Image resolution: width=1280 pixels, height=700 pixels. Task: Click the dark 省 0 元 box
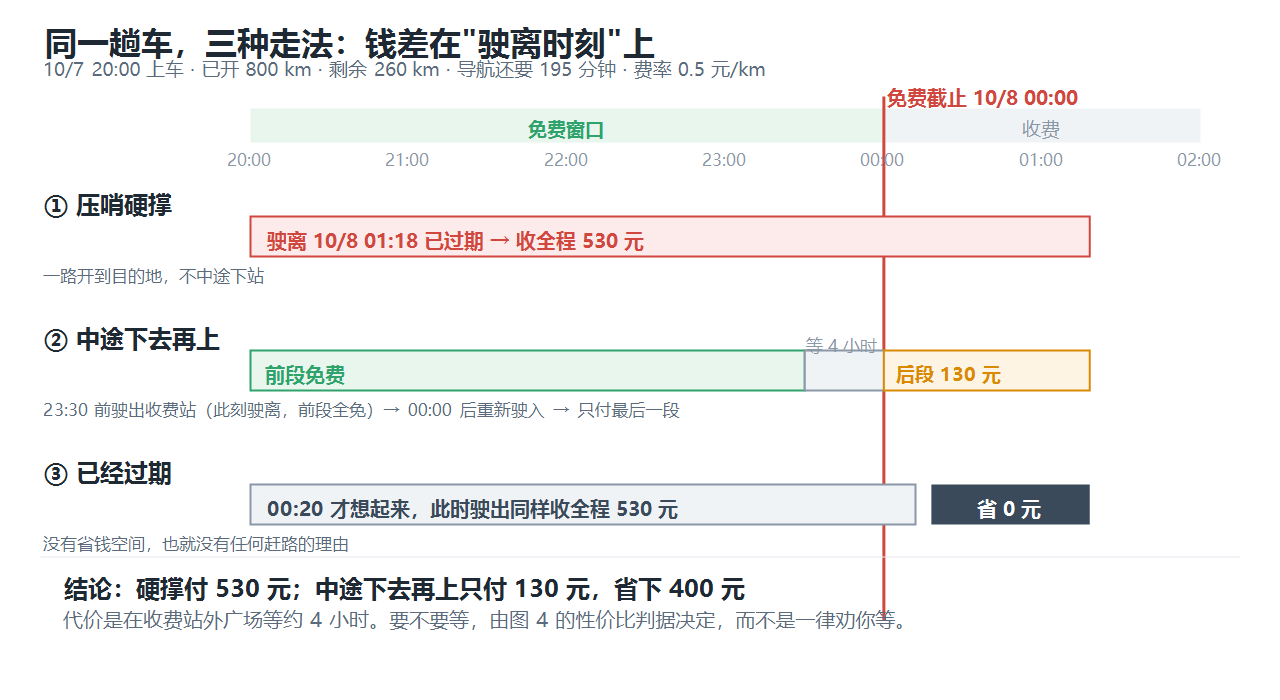tap(1010, 504)
